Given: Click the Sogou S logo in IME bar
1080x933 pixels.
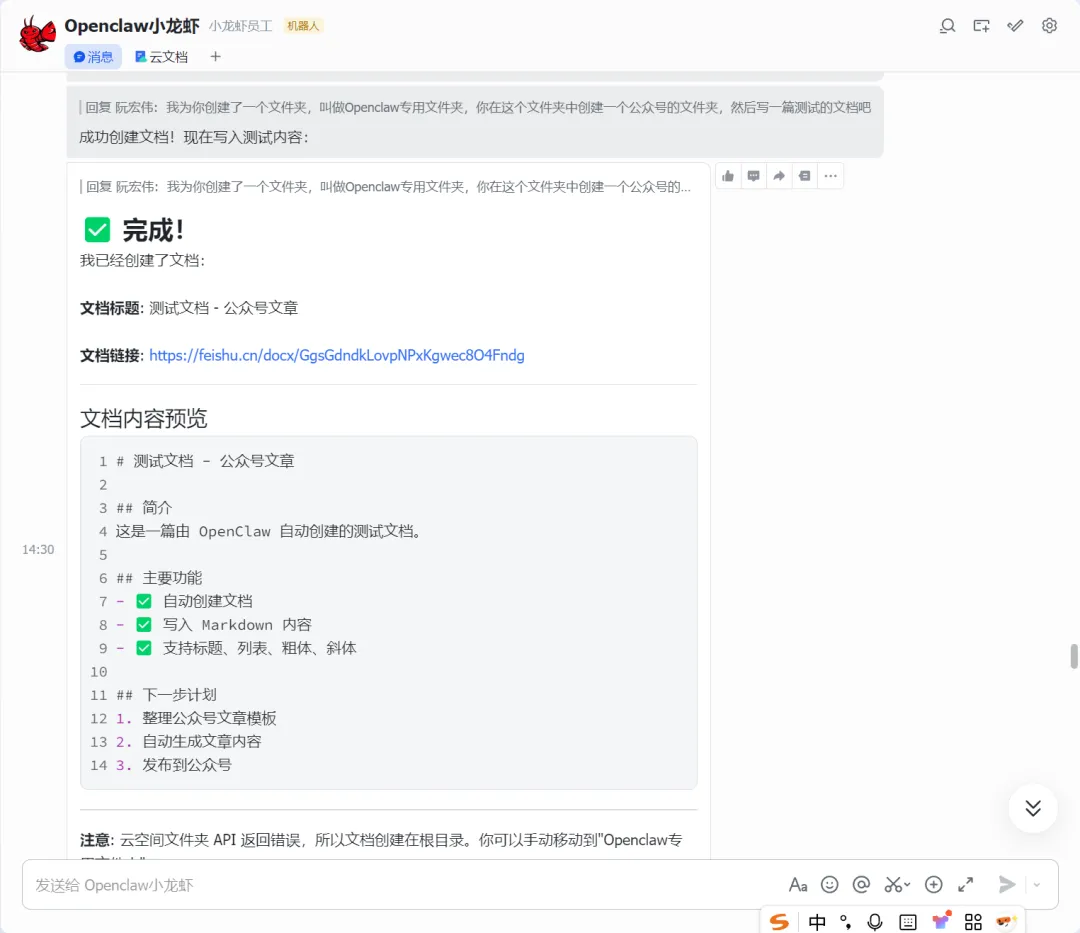Looking at the screenshot, I should click(x=780, y=922).
